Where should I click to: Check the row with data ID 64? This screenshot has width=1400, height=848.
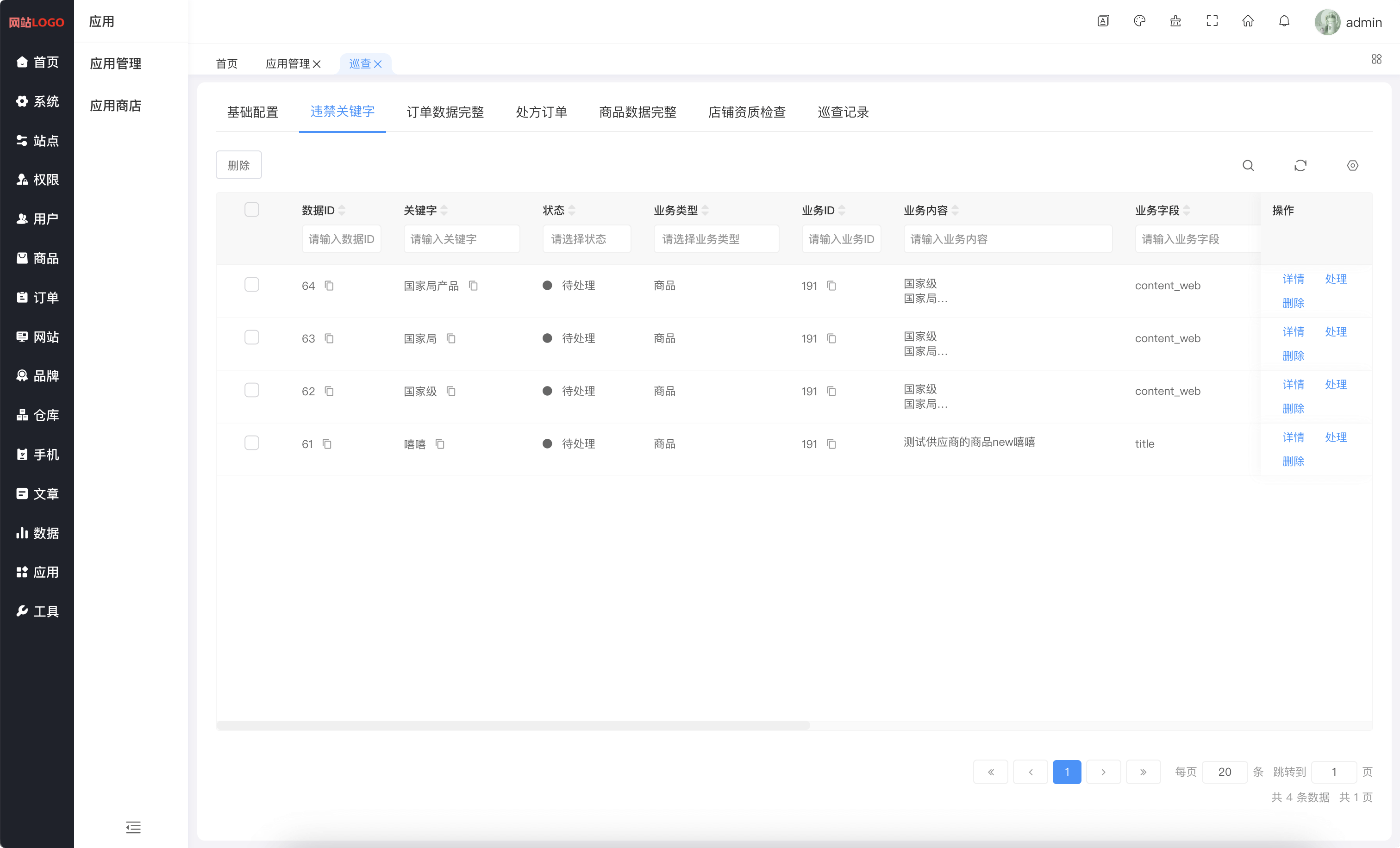[252, 285]
